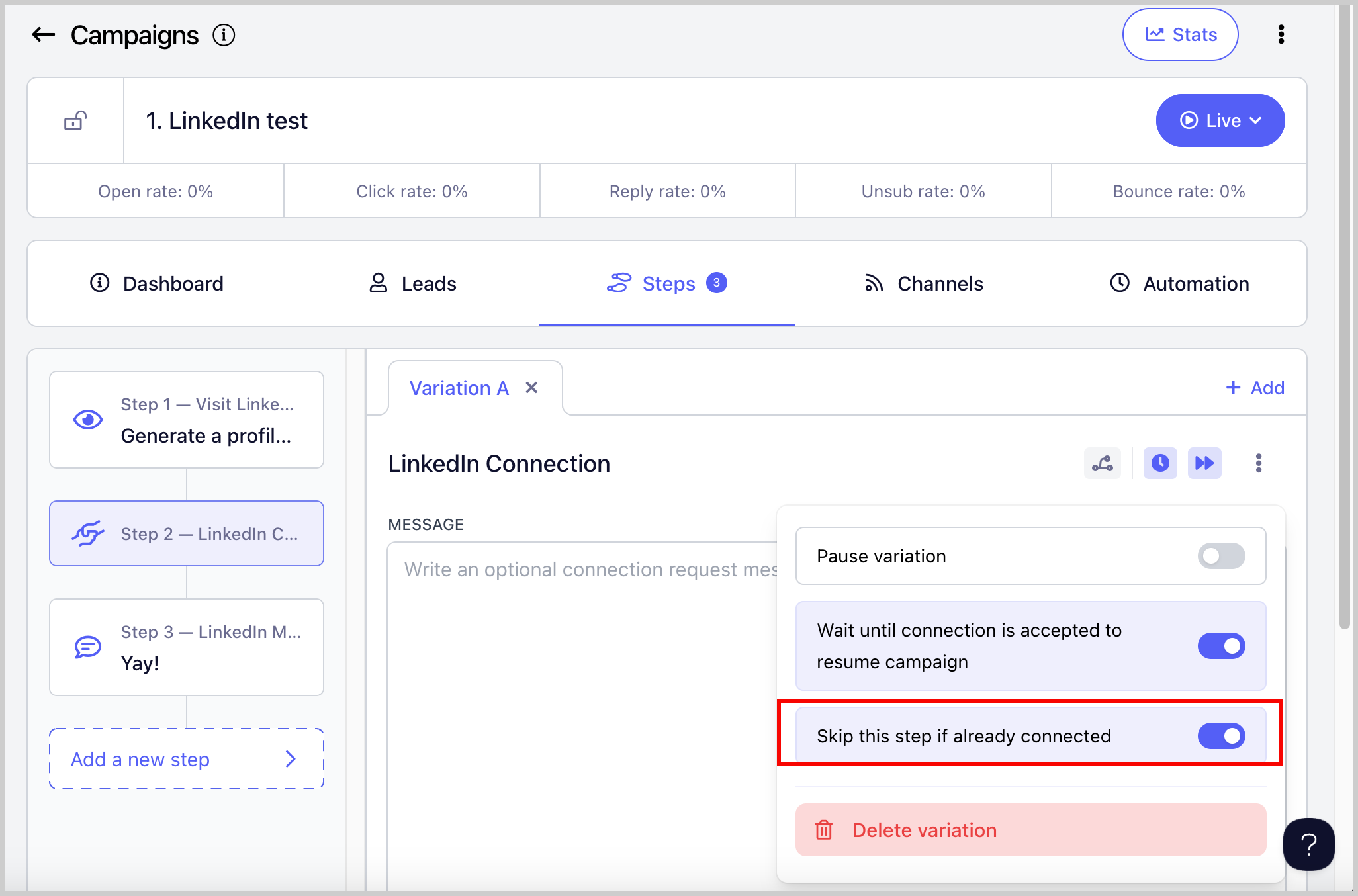Click the Click rate stat
Viewport: 1358px width, 896px height.
[x=412, y=191]
